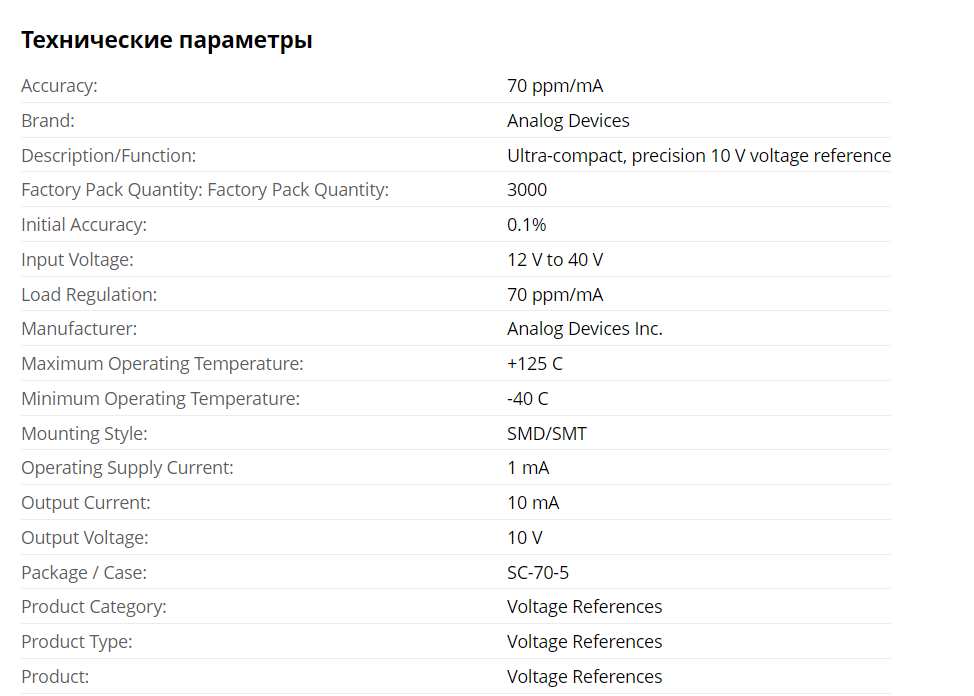The width and height of the screenshot is (974, 696).
Task: Click the Product row value Voltage References
Action: pyautogui.click(x=585, y=676)
